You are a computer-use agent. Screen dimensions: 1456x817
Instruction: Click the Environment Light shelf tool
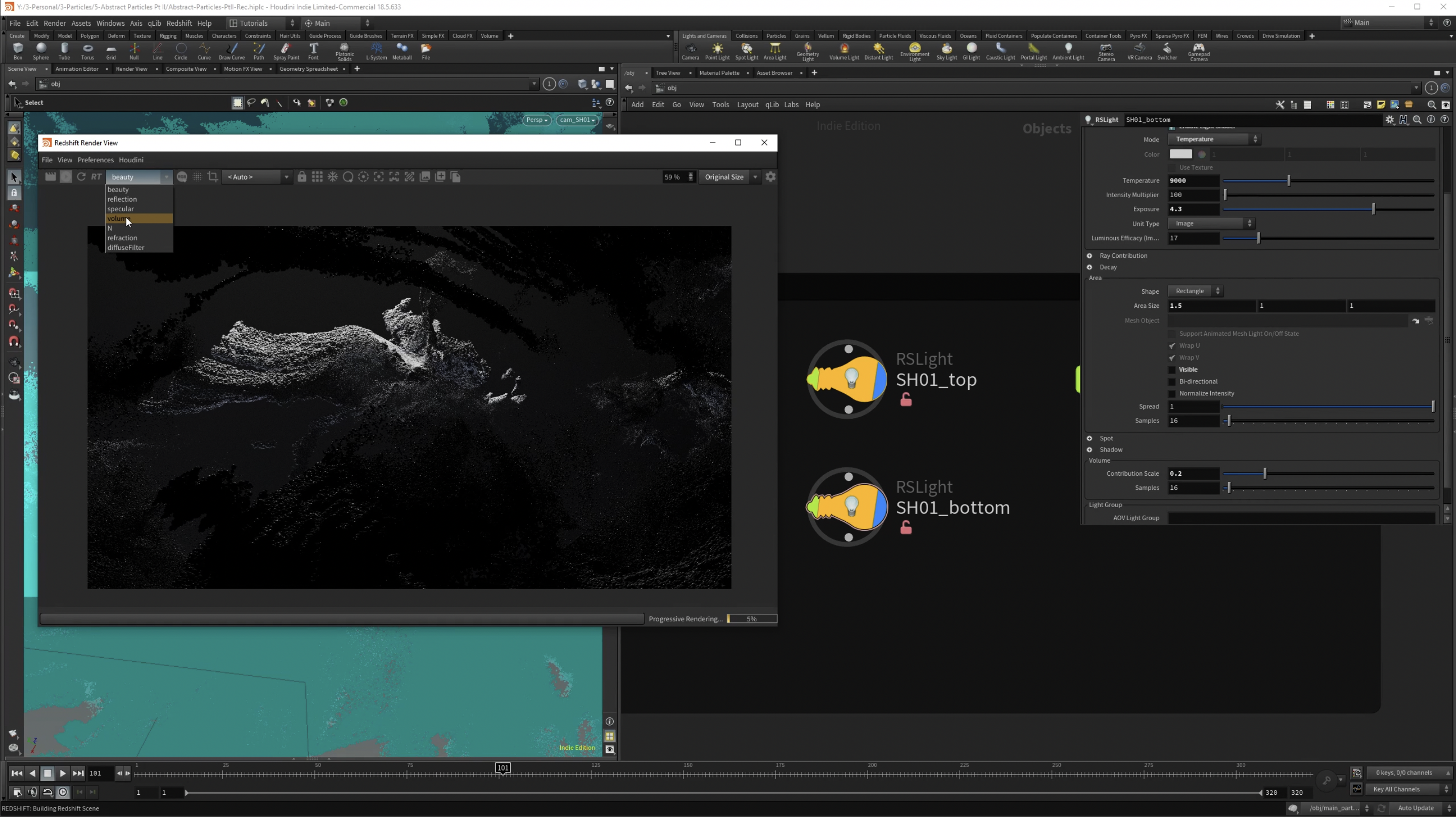(x=915, y=52)
